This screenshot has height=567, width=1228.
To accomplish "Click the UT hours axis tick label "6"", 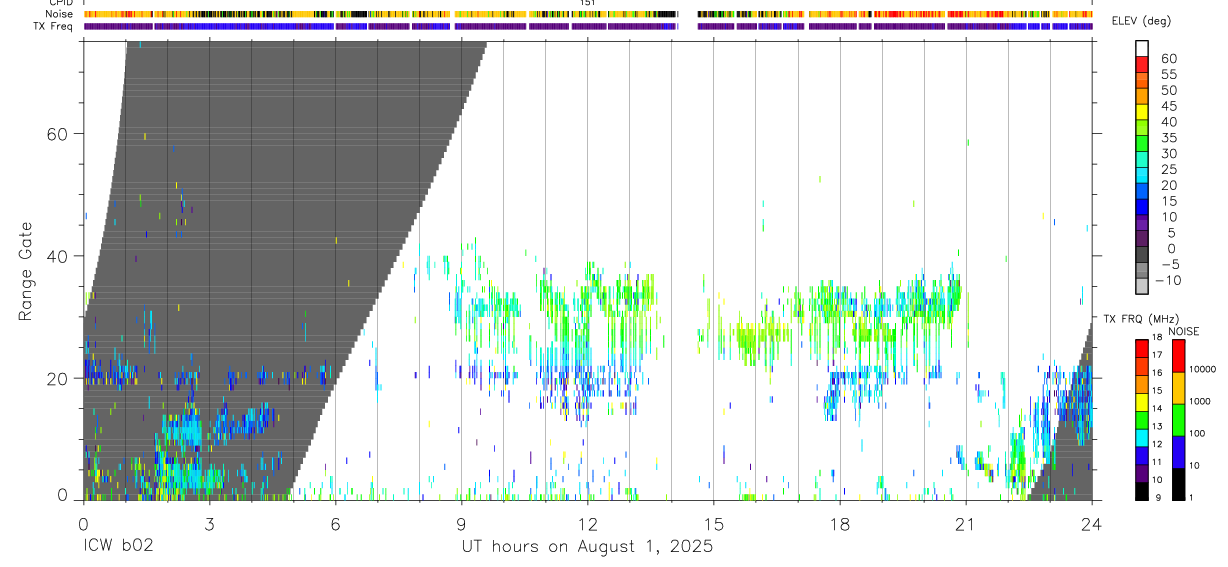I will [335, 523].
